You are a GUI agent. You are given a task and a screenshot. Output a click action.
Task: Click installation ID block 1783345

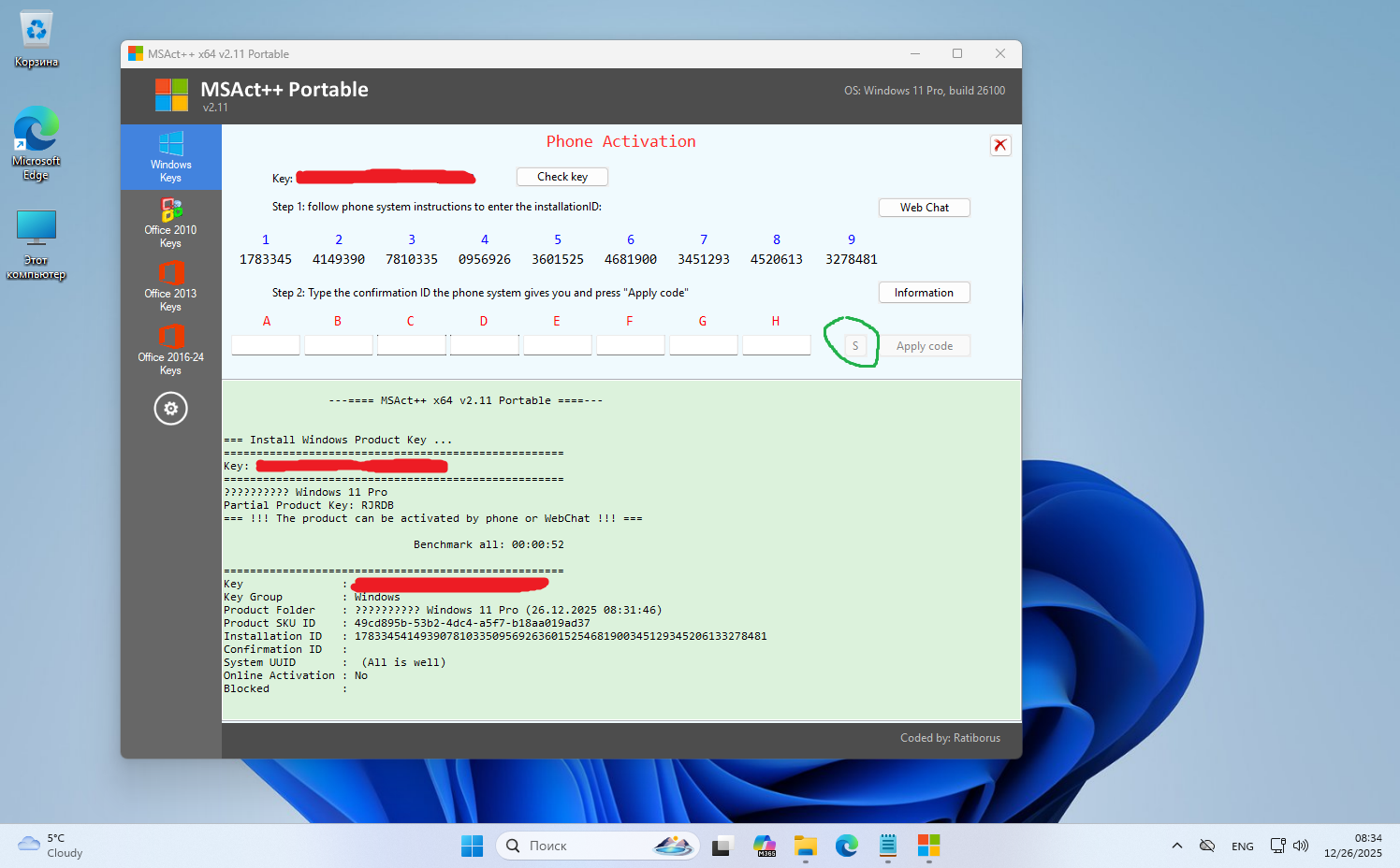point(266,259)
